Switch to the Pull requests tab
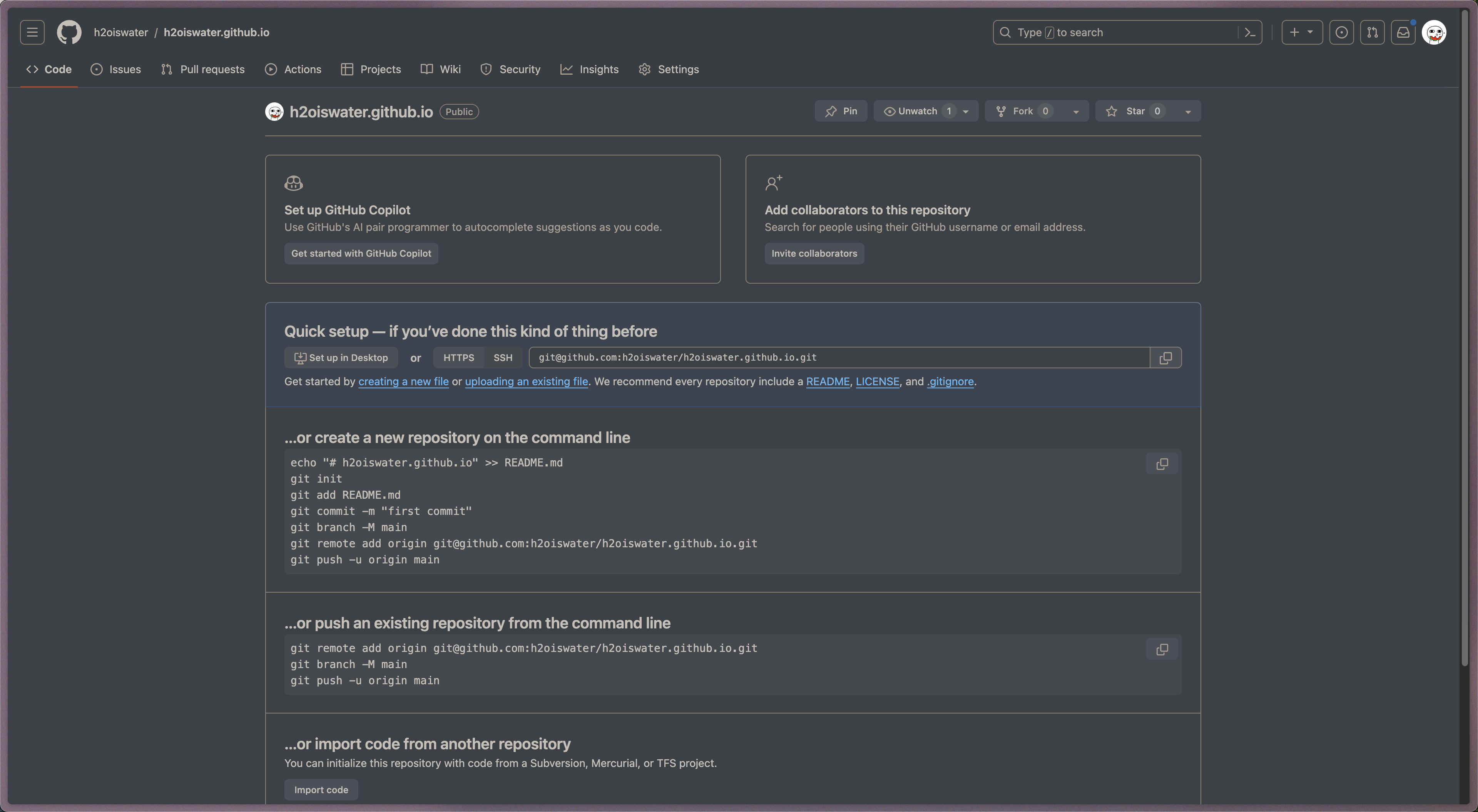Image resolution: width=1478 pixels, height=812 pixels. 203,69
